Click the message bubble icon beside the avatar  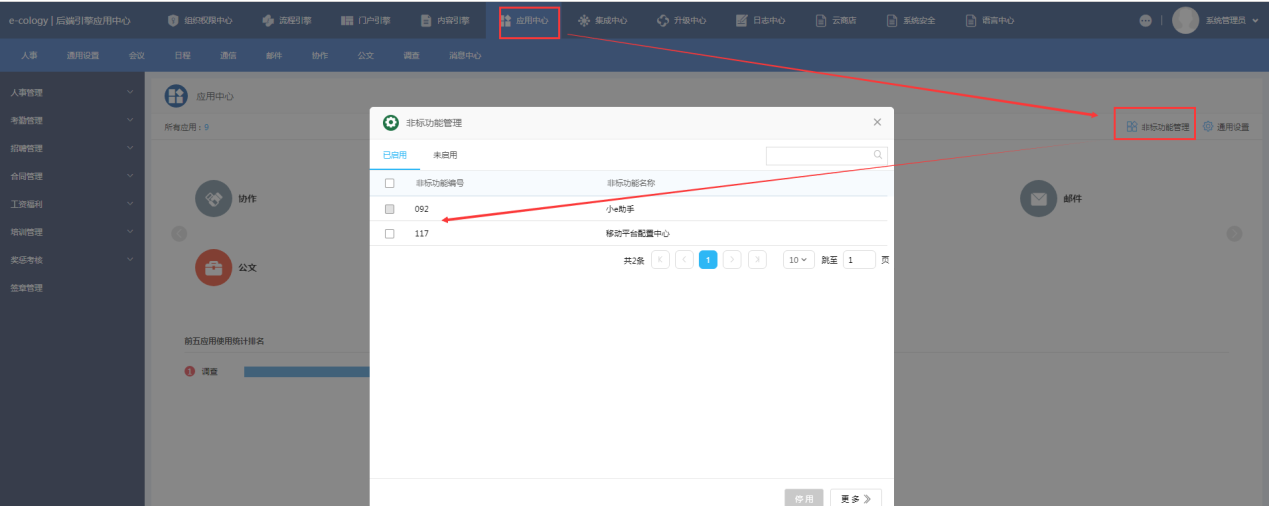[1145, 21]
